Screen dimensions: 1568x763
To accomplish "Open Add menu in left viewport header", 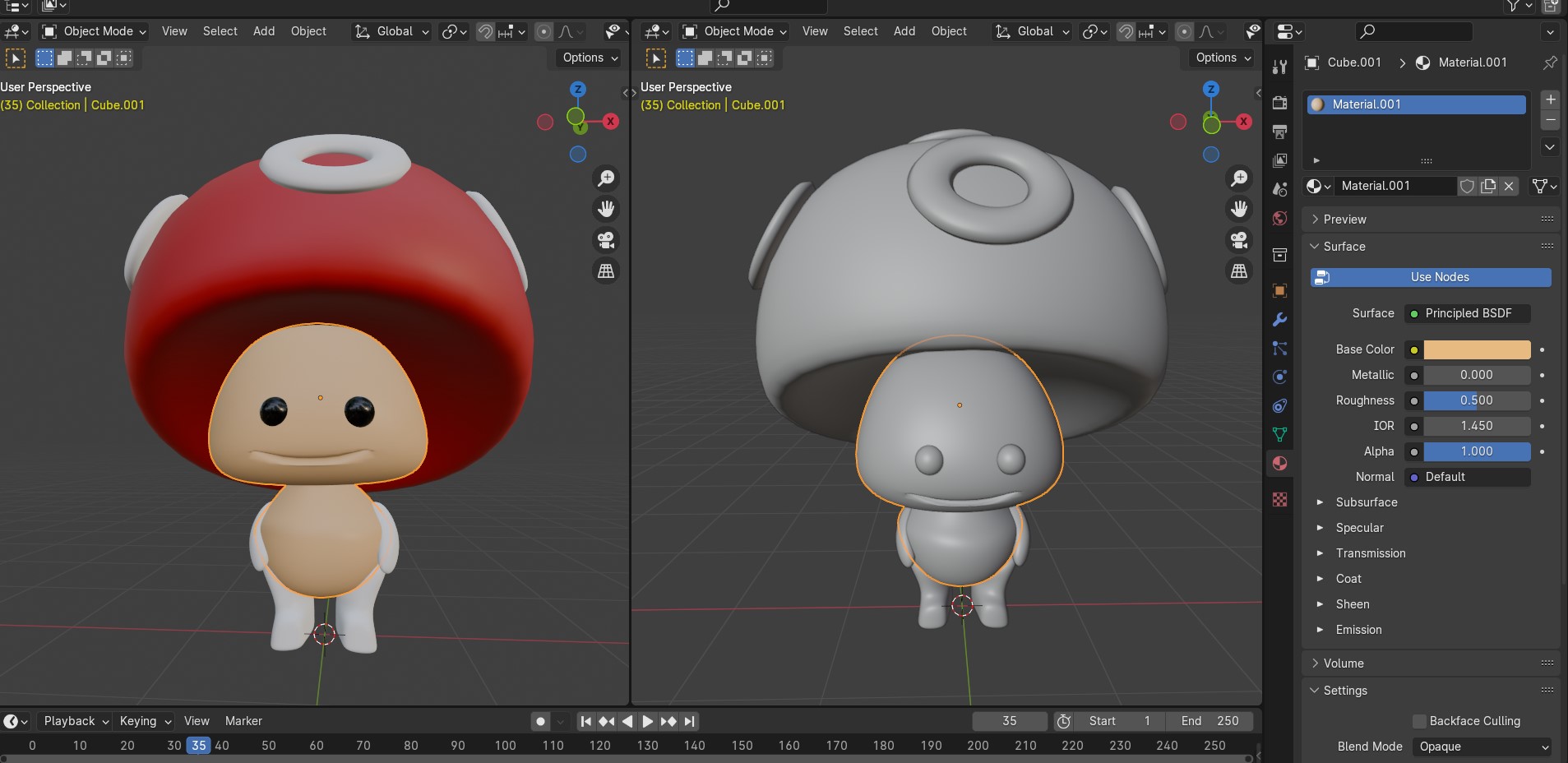I will pos(264,31).
